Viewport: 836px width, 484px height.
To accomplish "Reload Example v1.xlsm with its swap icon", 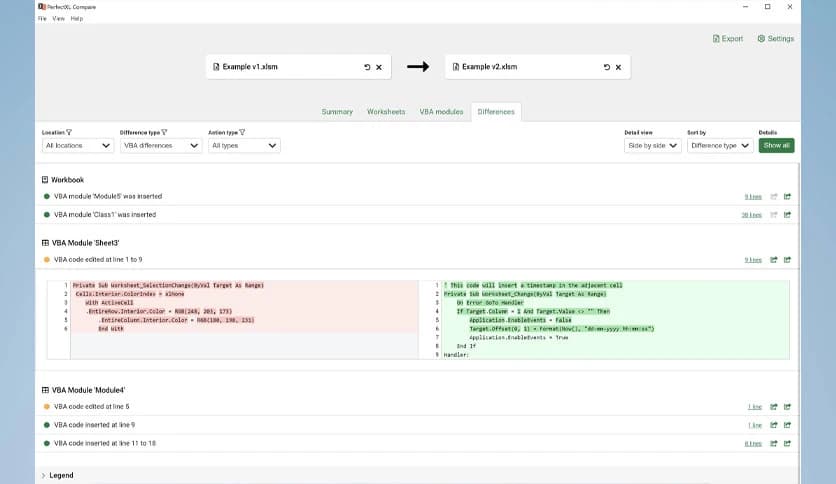I will (367, 67).
